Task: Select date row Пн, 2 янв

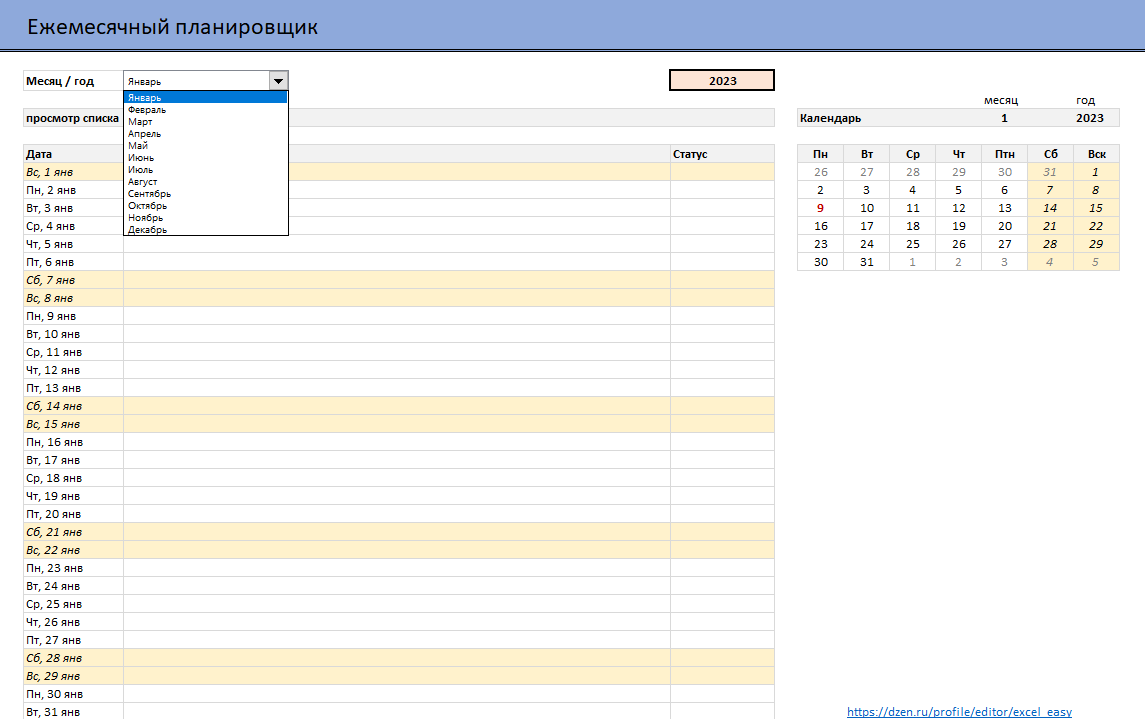Action: pyautogui.click(x=73, y=190)
